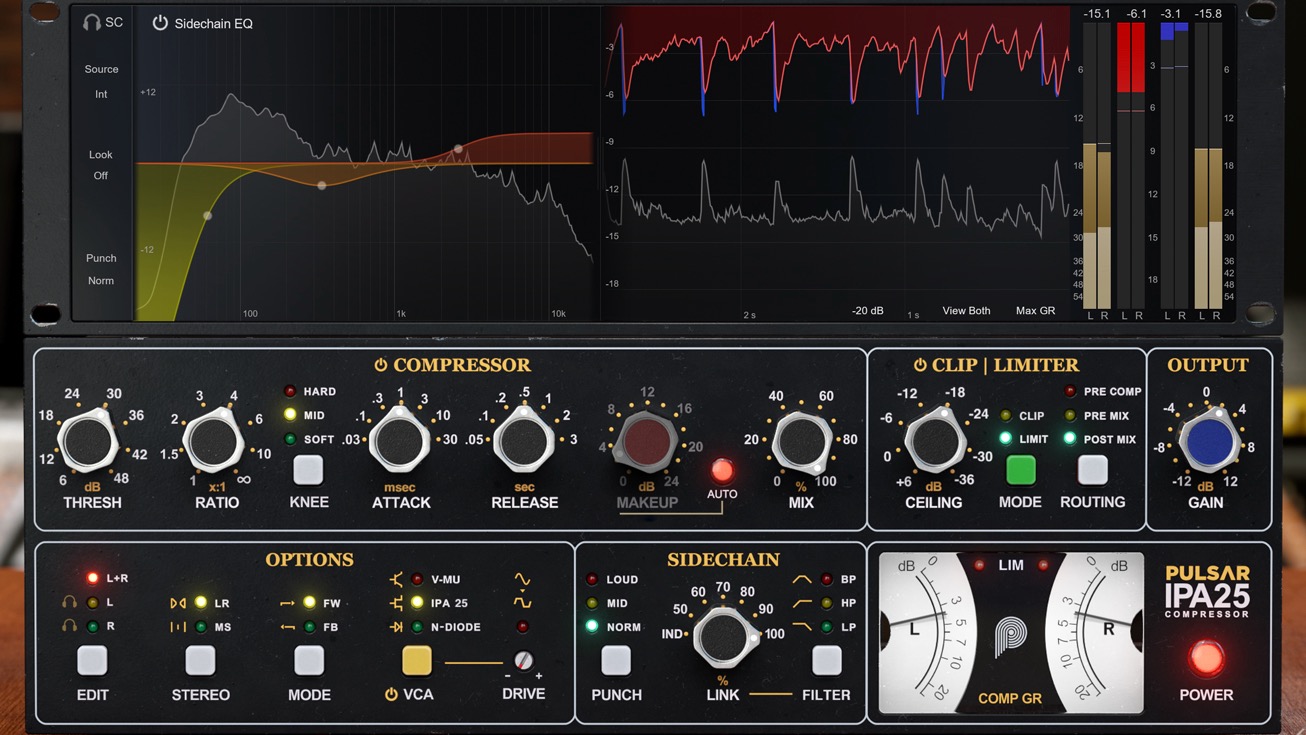Click the headphones icon beside the L option
Screen dimensions: 1306x735
pyautogui.click(x=69, y=603)
